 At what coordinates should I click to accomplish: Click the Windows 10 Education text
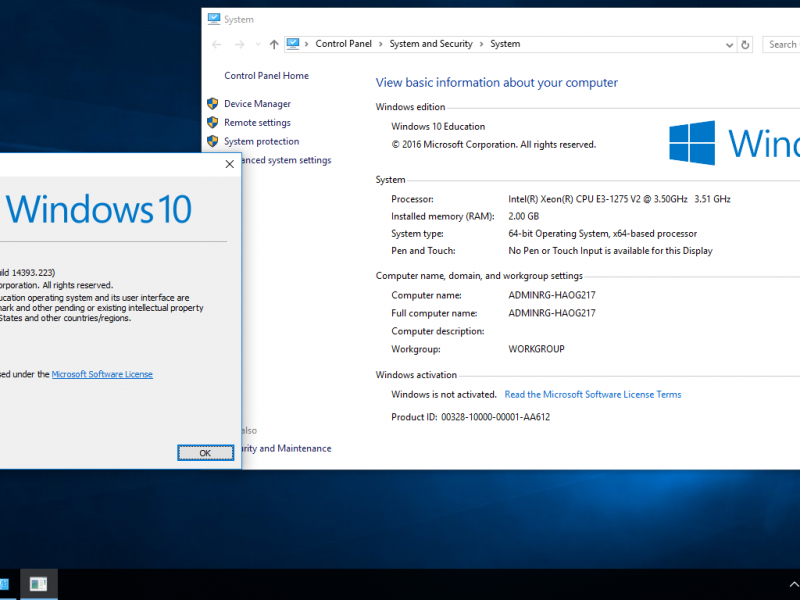pyautogui.click(x=438, y=127)
